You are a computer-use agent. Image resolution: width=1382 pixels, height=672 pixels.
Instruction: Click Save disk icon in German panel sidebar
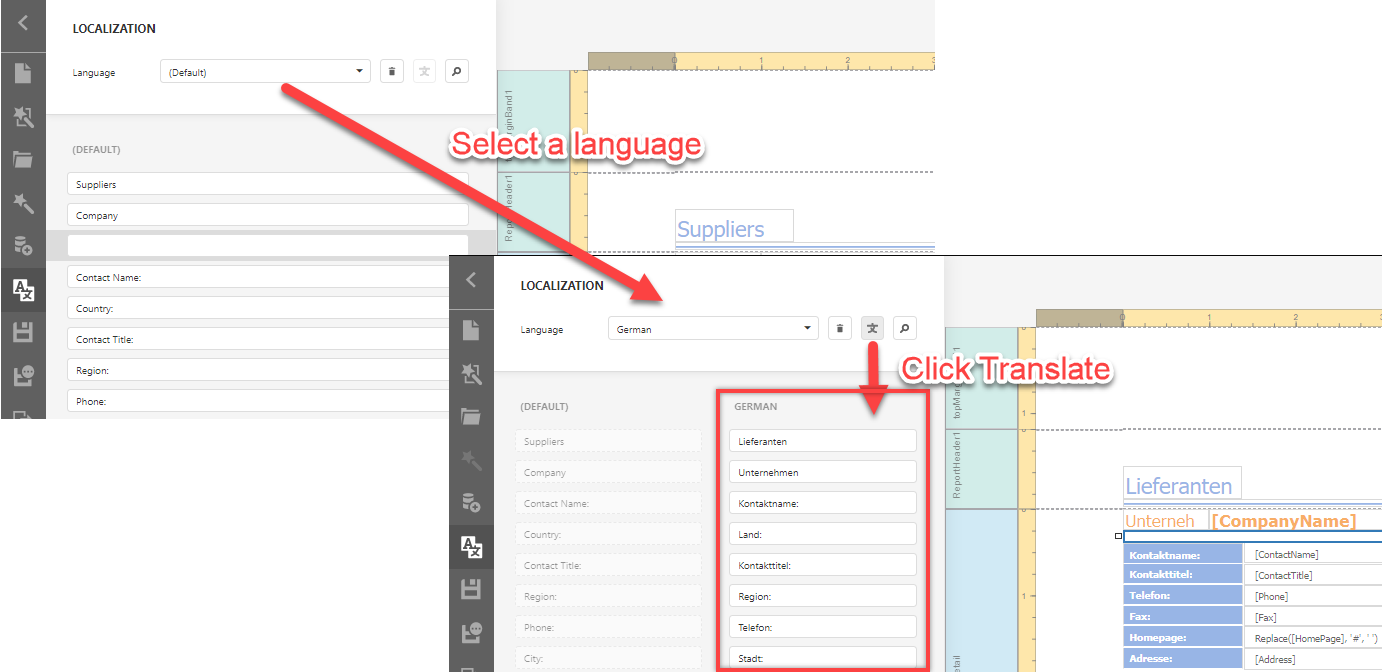coord(471,589)
